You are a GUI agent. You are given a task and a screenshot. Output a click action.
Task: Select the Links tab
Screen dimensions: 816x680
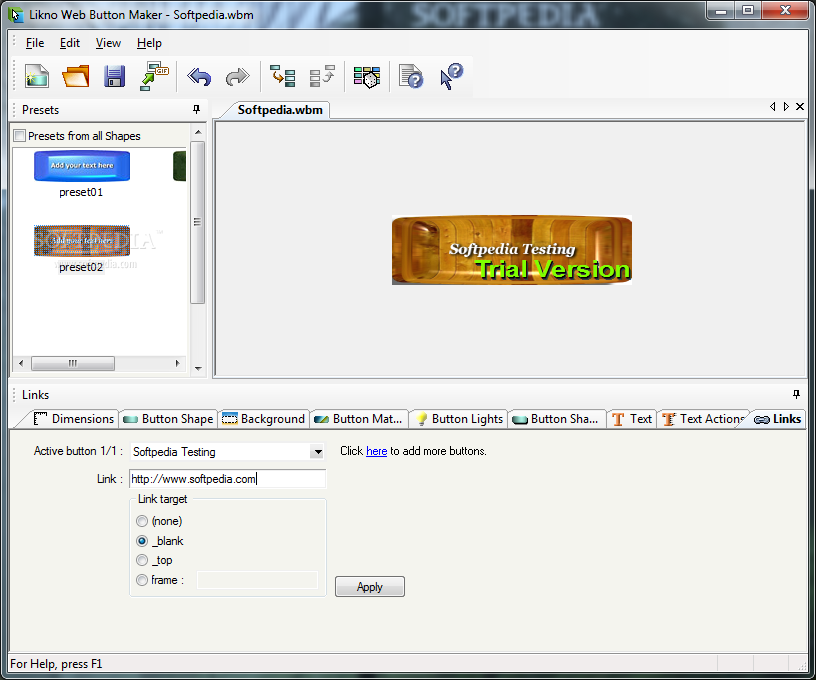[x=777, y=419]
